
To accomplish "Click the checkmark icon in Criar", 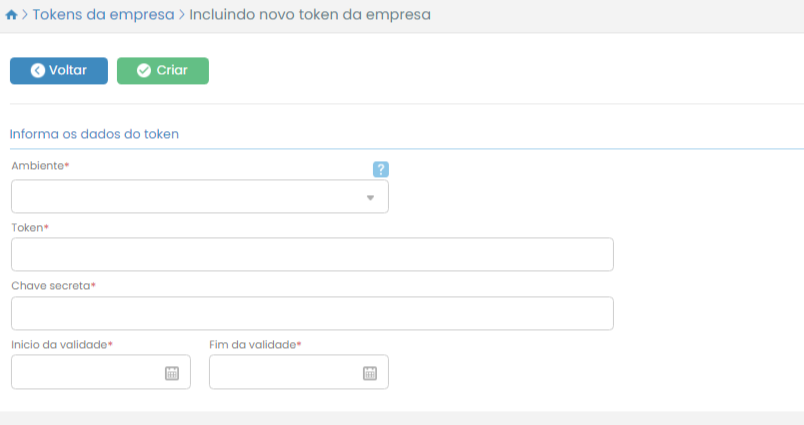I will pos(144,71).
